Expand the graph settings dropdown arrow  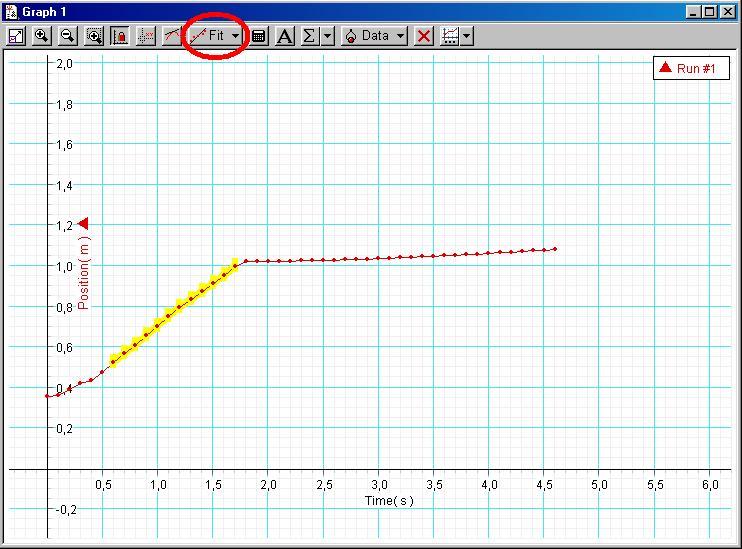(x=467, y=36)
